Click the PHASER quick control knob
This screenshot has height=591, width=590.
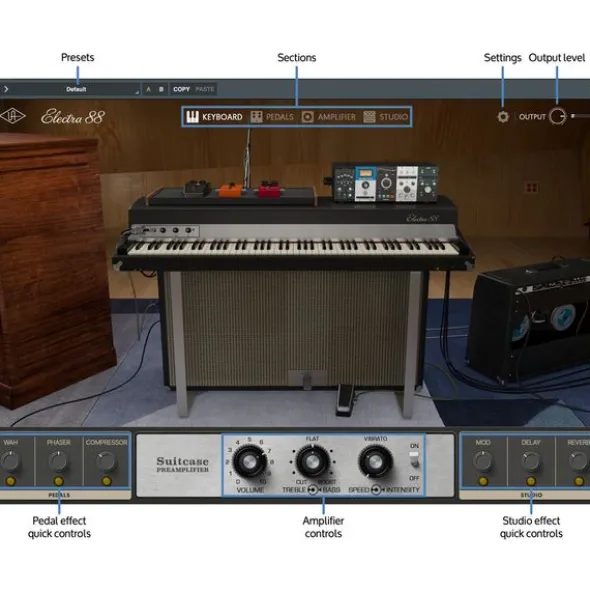point(58,461)
